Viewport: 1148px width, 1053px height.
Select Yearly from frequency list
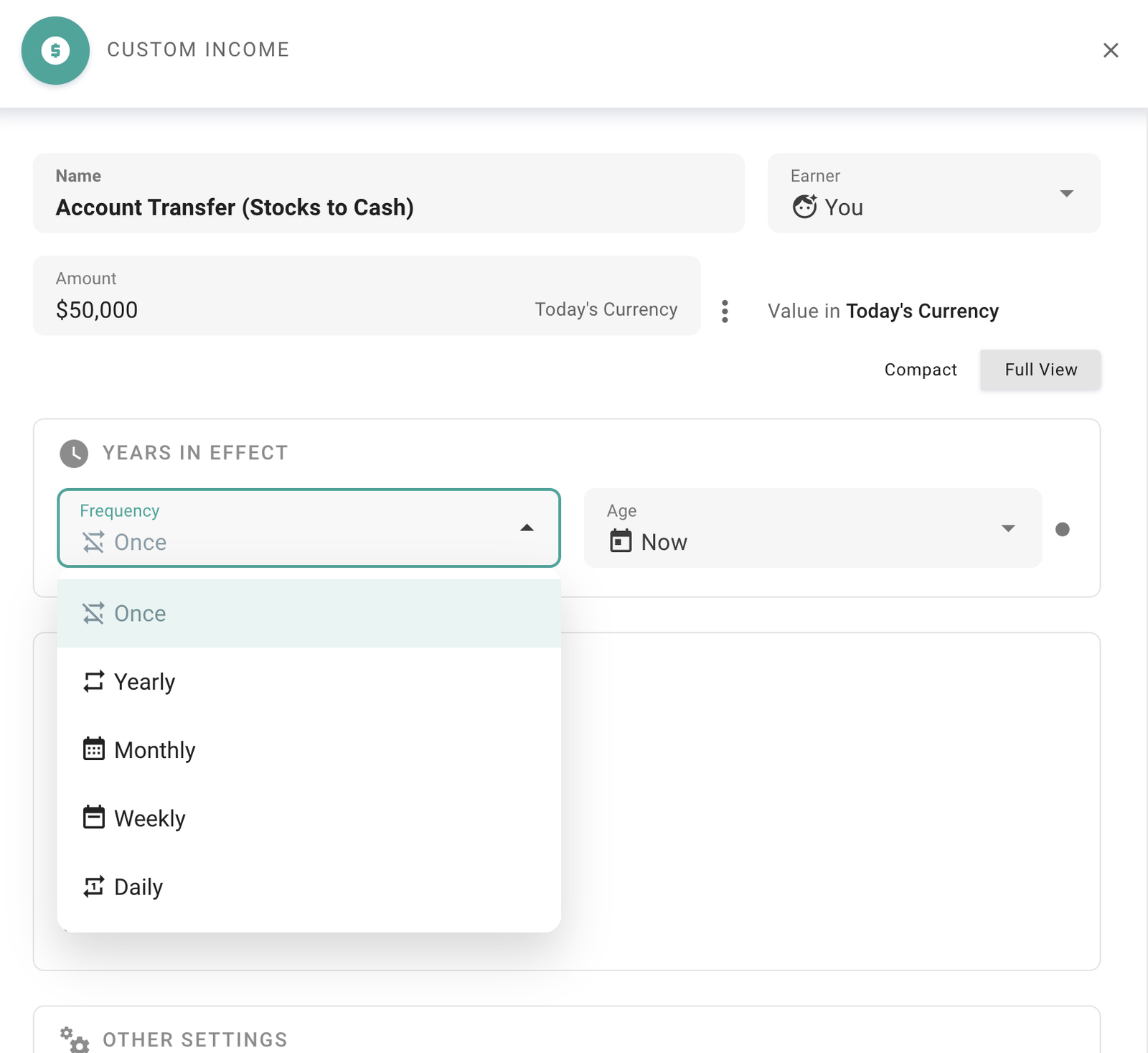coord(145,682)
